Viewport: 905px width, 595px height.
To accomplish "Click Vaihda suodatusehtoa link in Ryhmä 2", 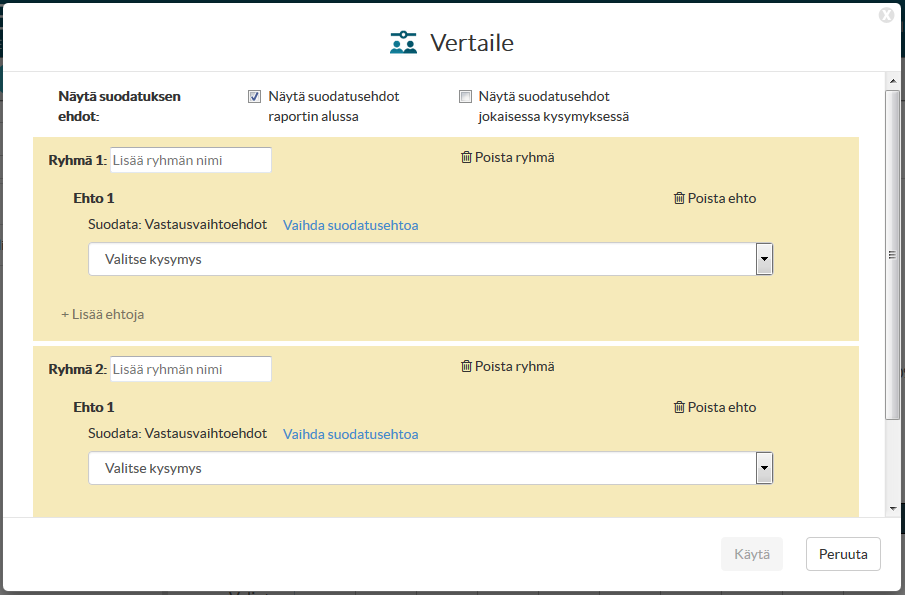I will pos(350,434).
